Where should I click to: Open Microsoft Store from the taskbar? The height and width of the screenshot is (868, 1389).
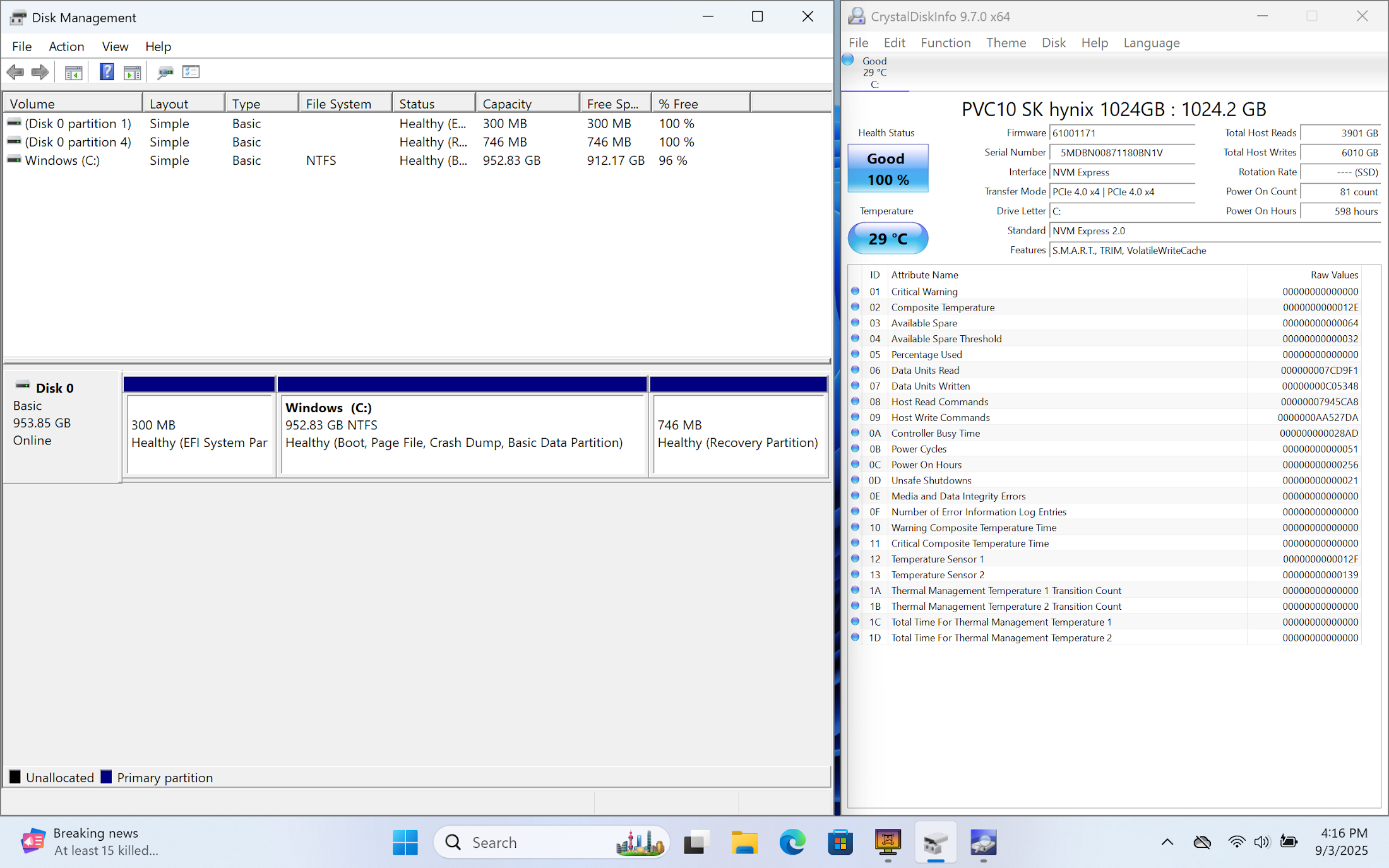click(x=840, y=842)
